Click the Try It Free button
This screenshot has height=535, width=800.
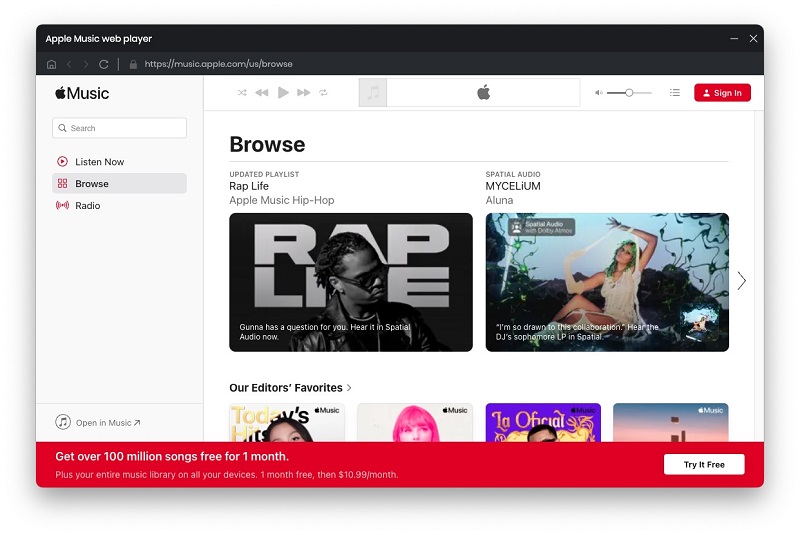point(704,465)
